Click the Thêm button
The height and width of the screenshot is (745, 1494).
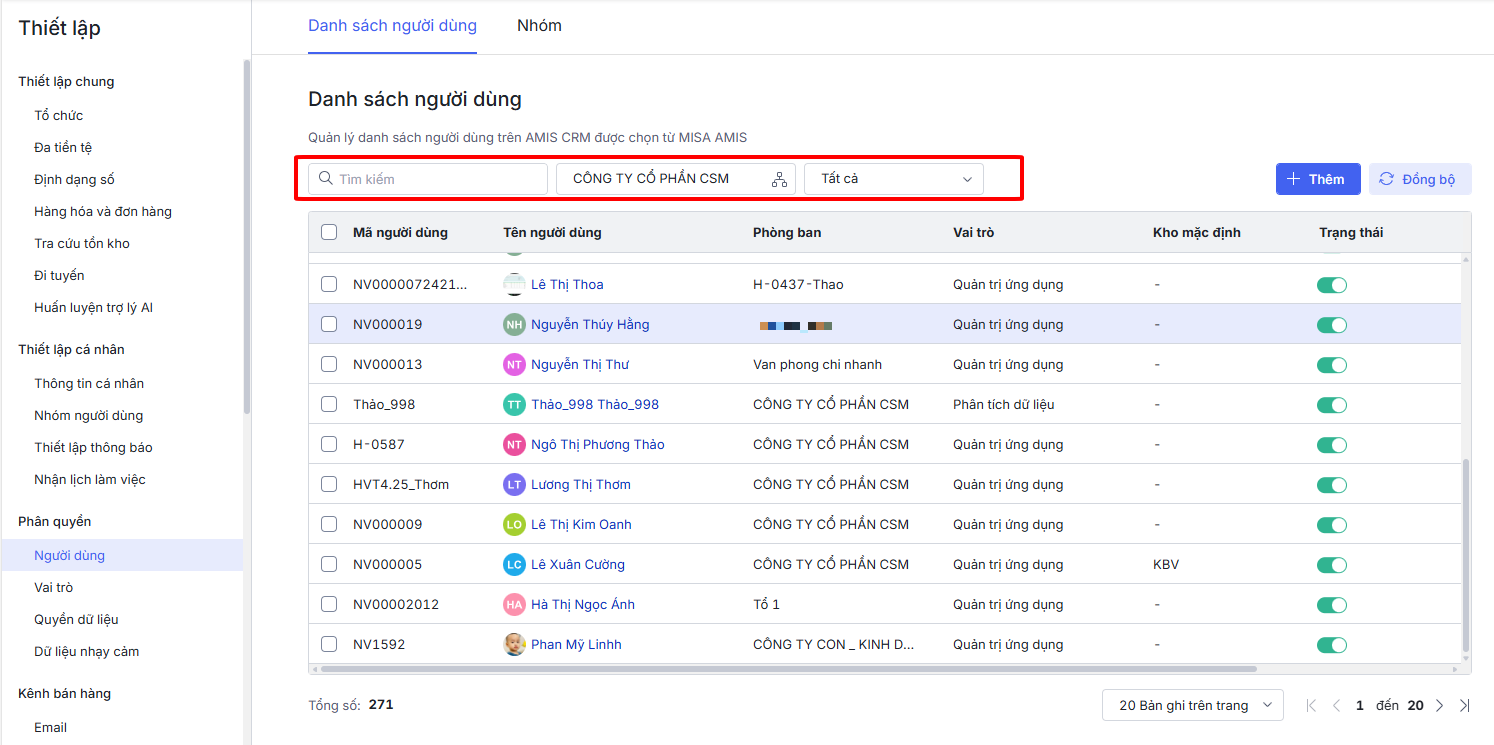coord(1317,179)
